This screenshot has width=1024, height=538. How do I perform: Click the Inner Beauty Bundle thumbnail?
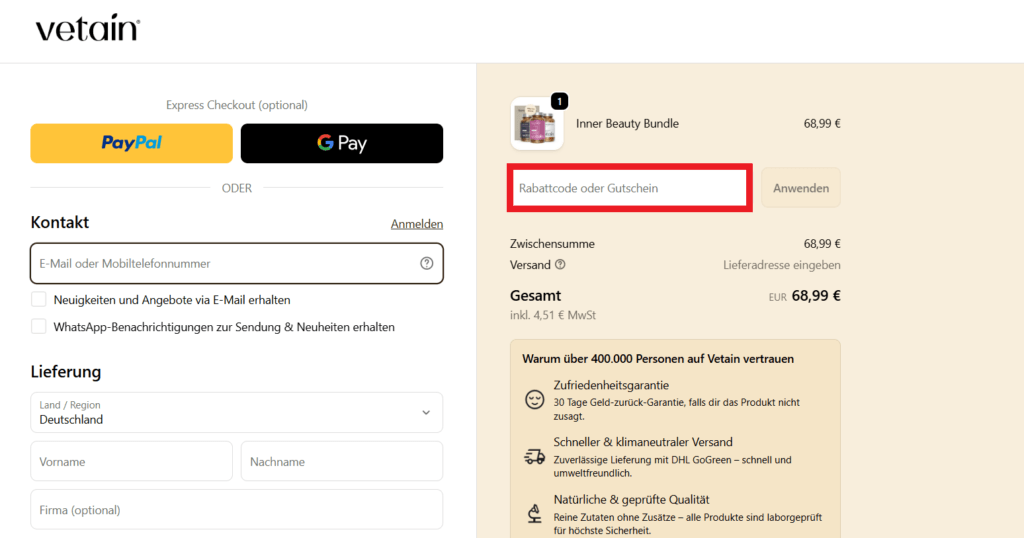pos(537,124)
